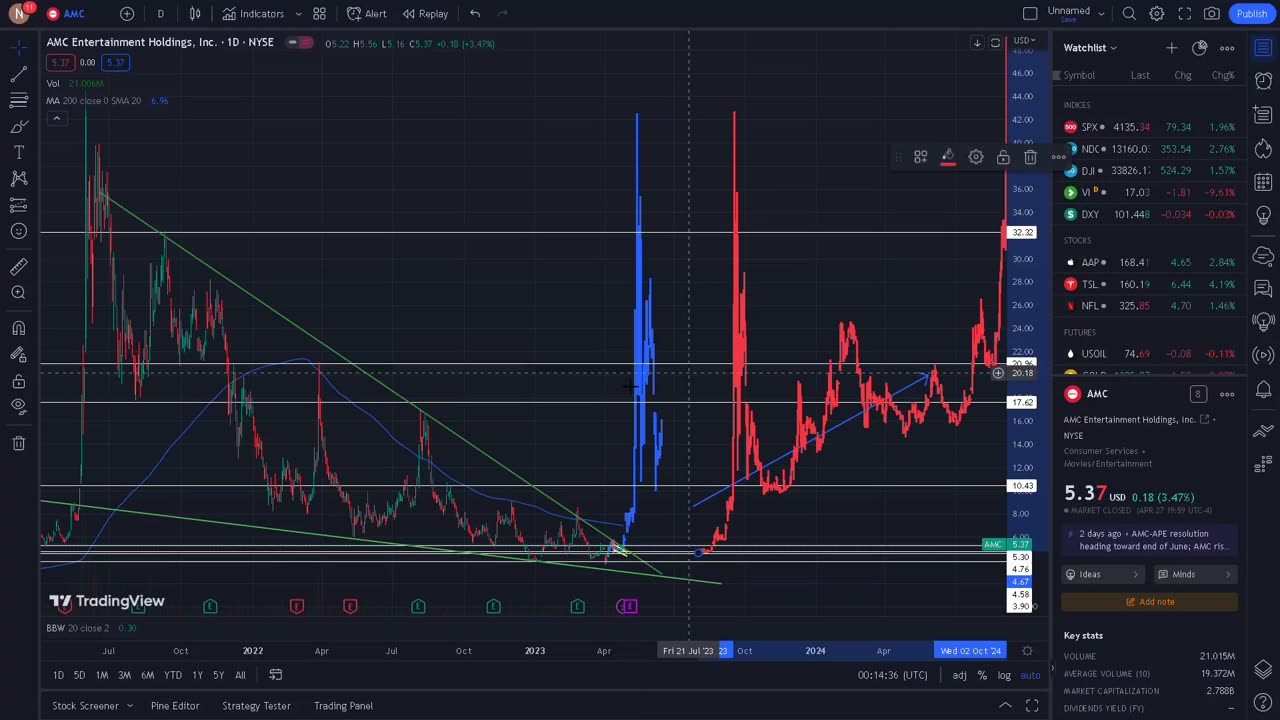1280x720 pixels.
Task: Add symbol to compare with plus icon
Action: tap(127, 14)
